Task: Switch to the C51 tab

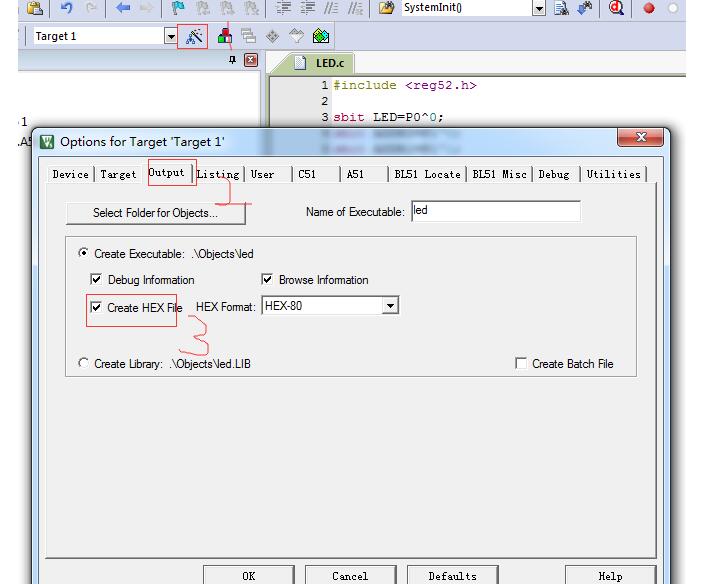Action: tap(307, 175)
